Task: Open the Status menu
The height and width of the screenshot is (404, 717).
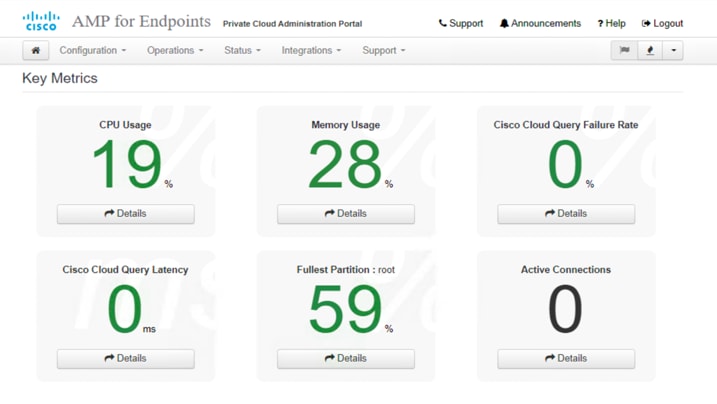Action: click(x=242, y=50)
